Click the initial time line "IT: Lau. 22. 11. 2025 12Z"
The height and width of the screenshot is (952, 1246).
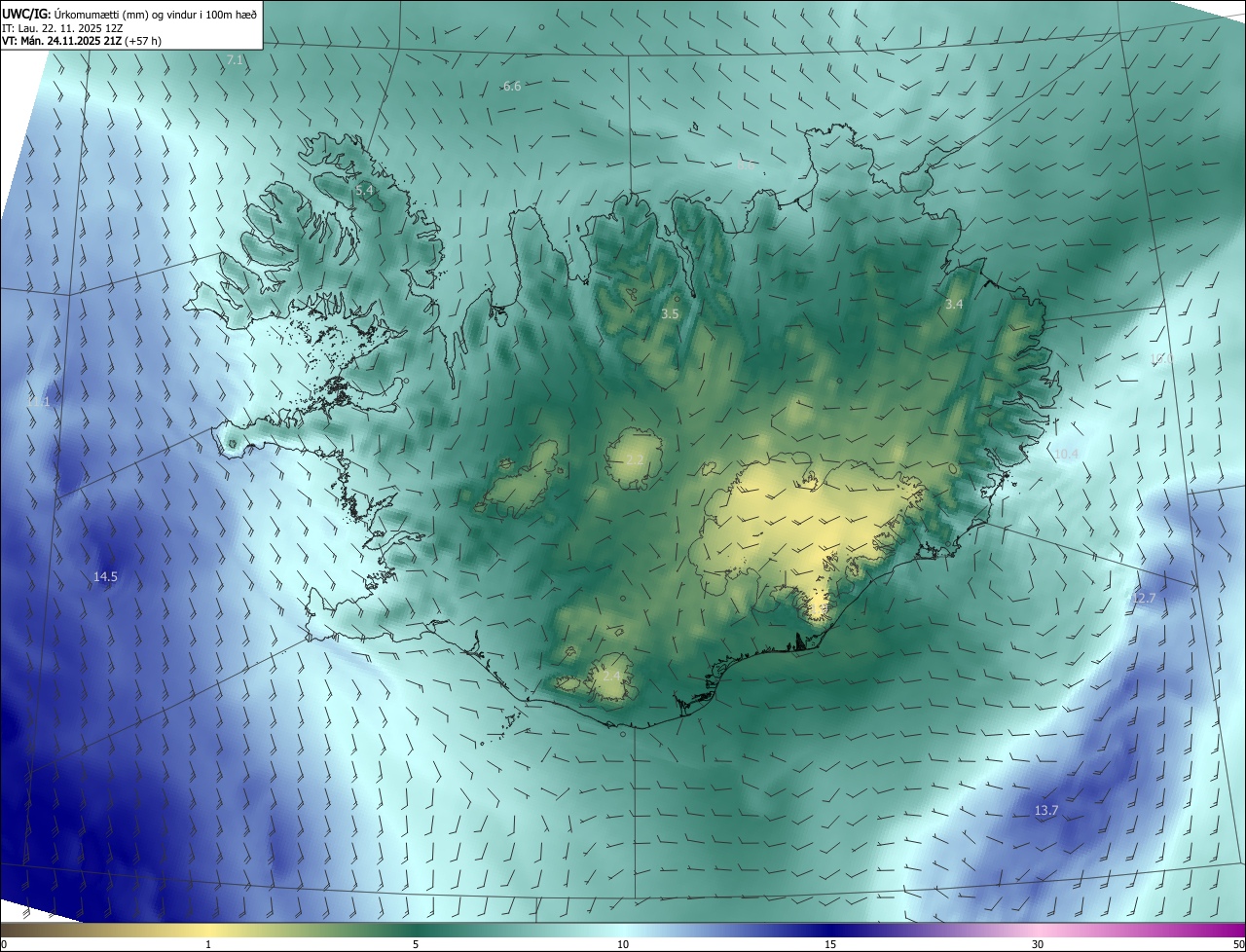coord(62,27)
